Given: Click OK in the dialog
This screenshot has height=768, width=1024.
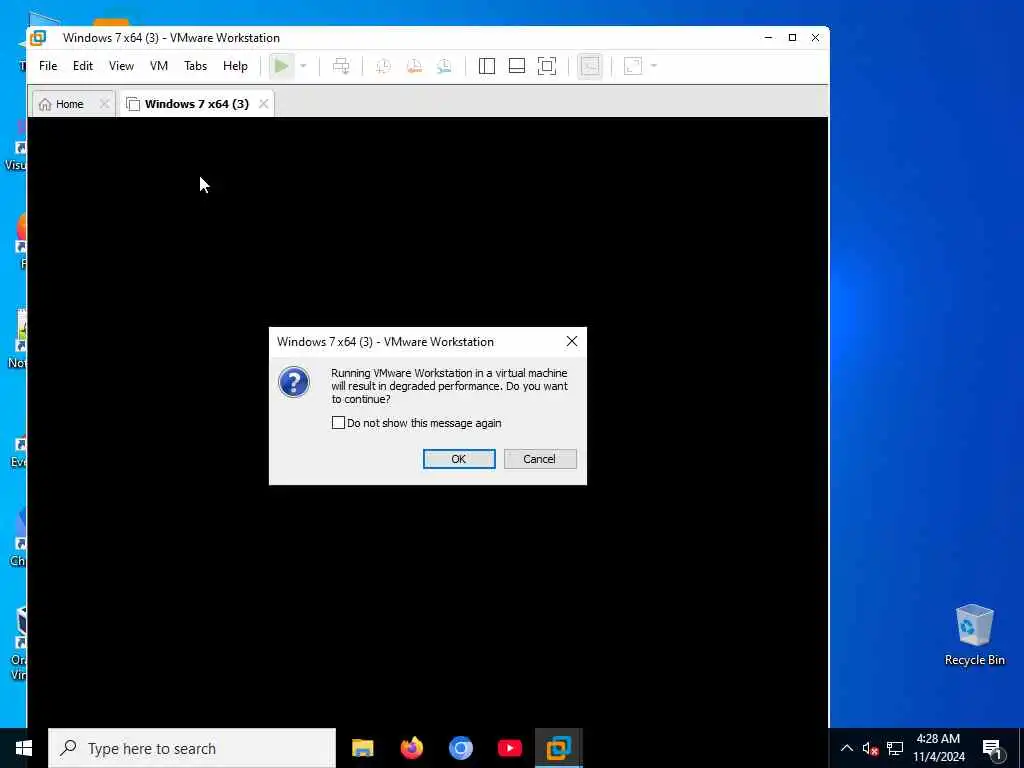Looking at the screenshot, I should pyautogui.click(x=459, y=459).
